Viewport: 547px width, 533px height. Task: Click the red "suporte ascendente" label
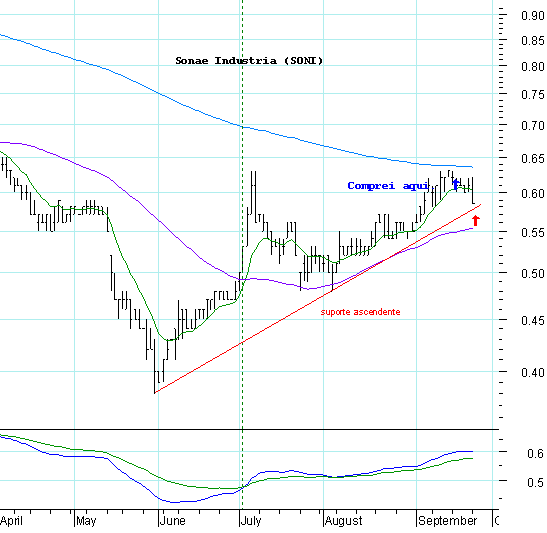(x=360, y=312)
